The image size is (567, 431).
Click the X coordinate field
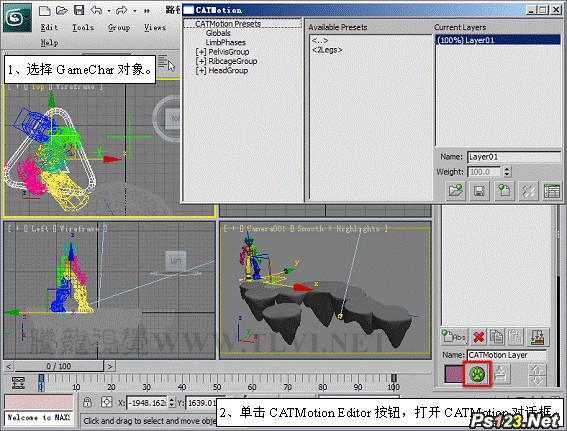tap(147, 402)
